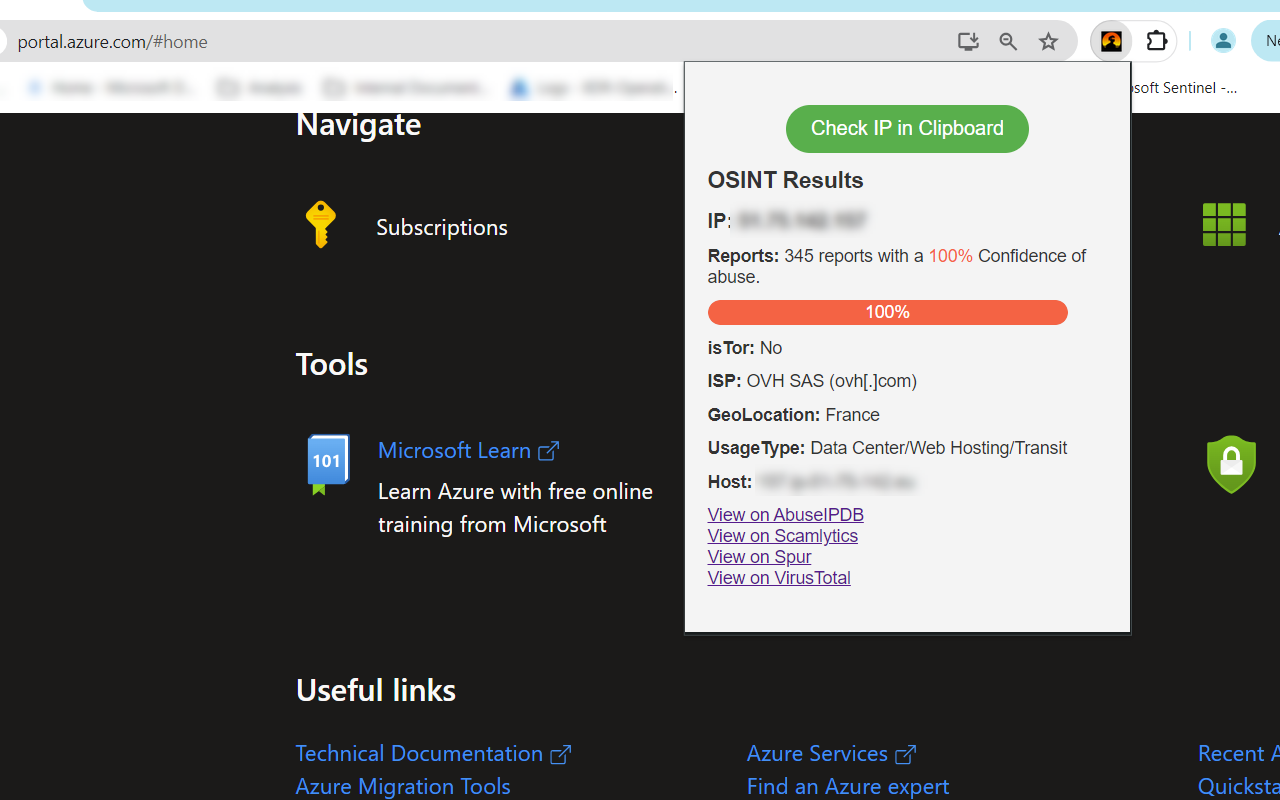Click the blurred Host value
Image resolution: width=1280 pixels, height=800 pixels.
click(835, 482)
